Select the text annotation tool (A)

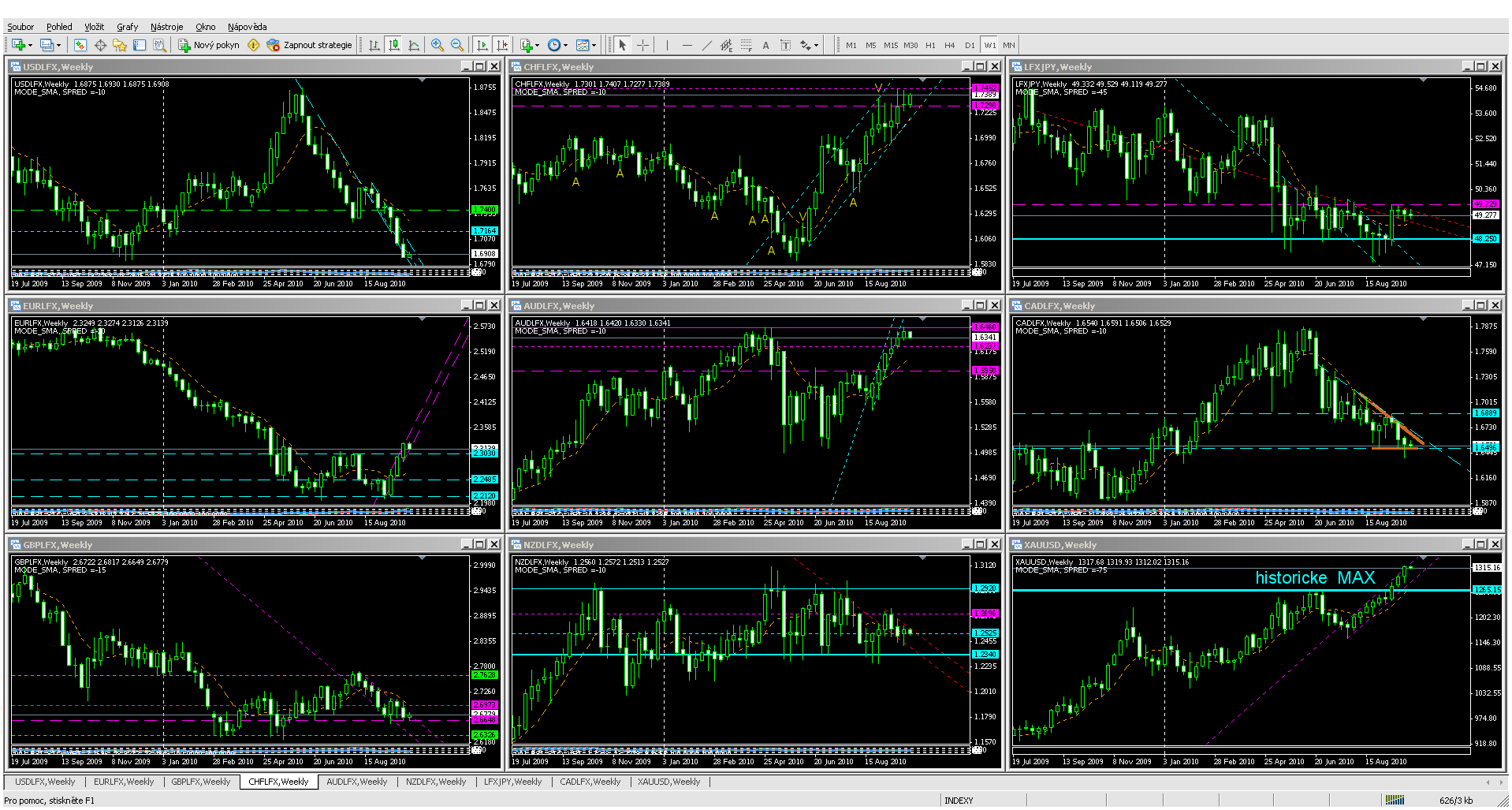click(765, 45)
